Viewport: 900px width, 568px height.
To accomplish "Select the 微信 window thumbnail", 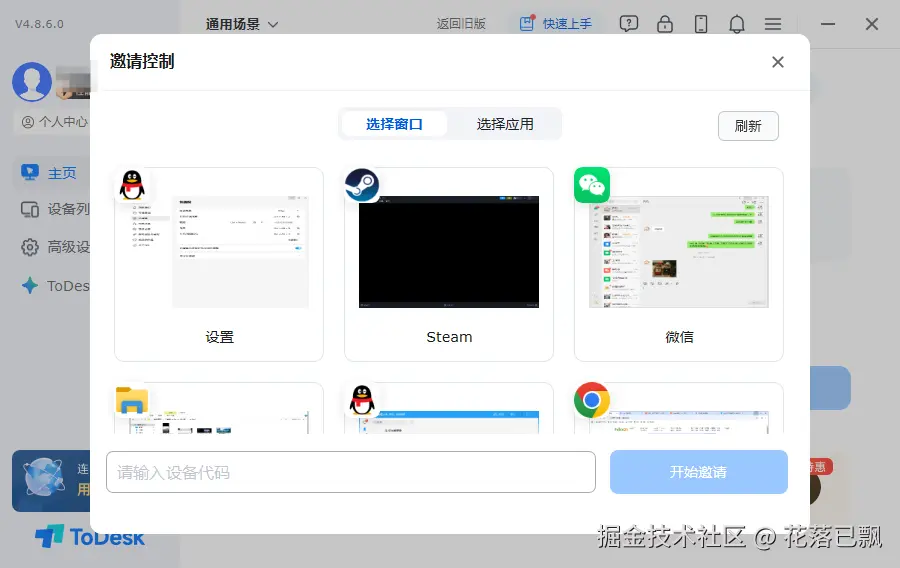I will tap(679, 264).
